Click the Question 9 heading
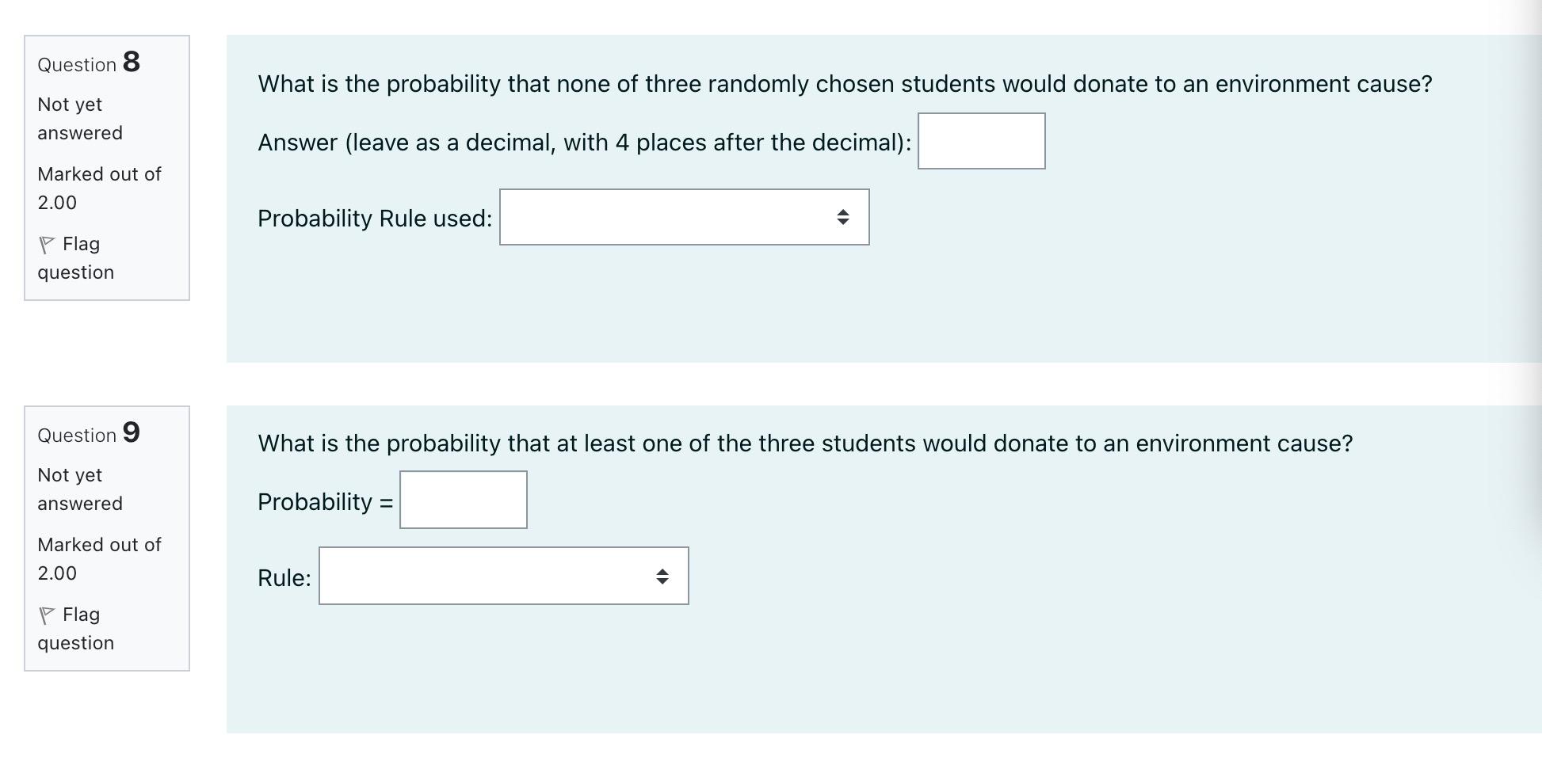Image resolution: width=1542 pixels, height=784 pixels. click(x=87, y=434)
